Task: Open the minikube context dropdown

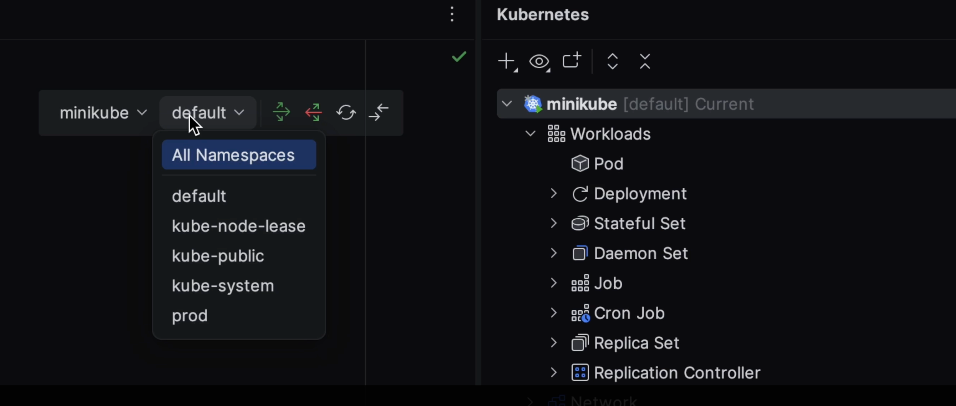Action: tap(103, 113)
